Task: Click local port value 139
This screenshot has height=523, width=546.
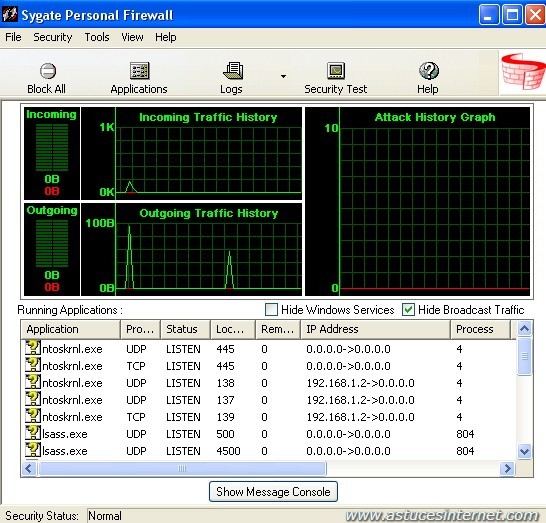Action: coord(225,417)
